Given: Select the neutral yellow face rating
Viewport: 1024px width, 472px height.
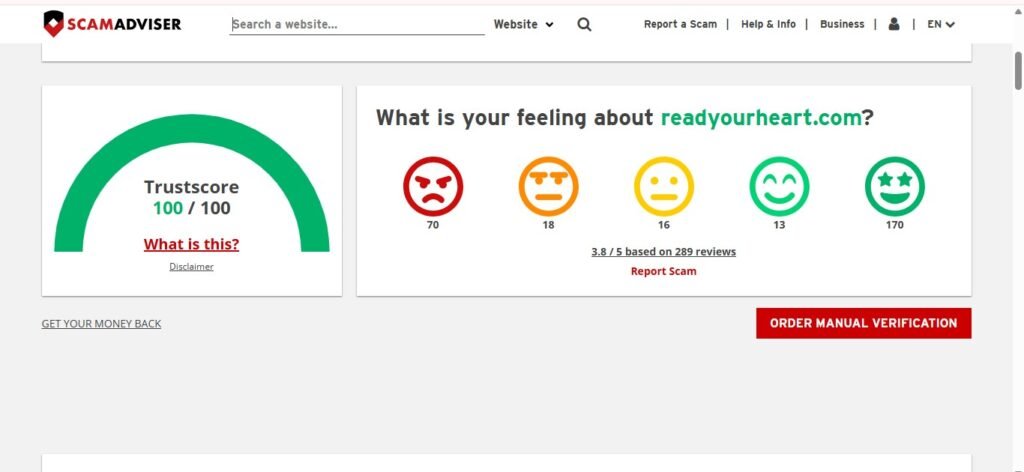Looking at the screenshot, I should (664, 187).
